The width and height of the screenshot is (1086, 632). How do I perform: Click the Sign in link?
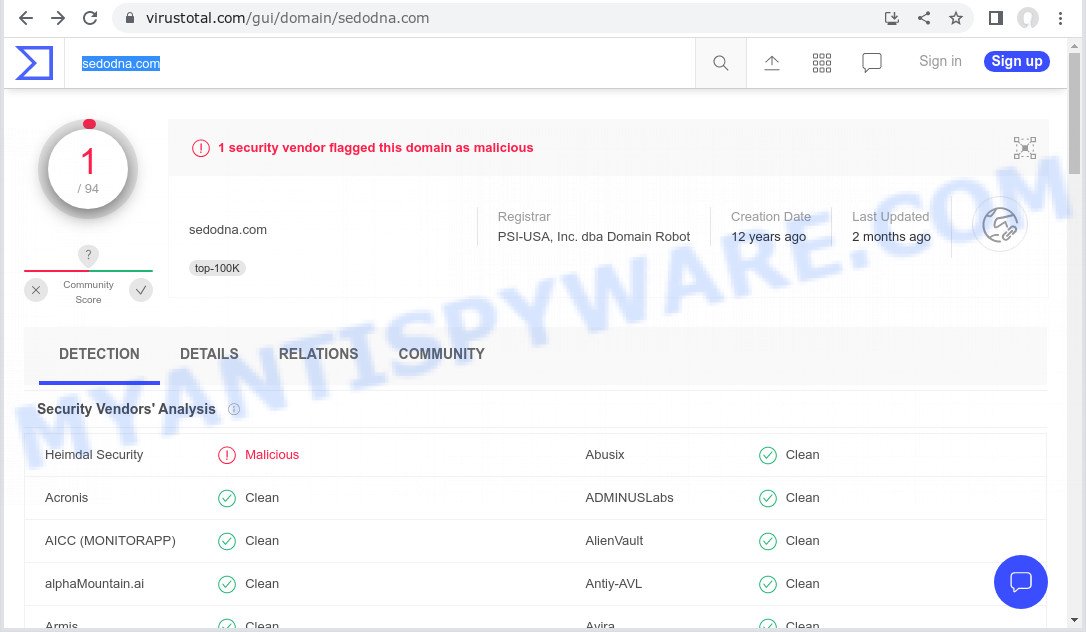[x=940, y=61]
